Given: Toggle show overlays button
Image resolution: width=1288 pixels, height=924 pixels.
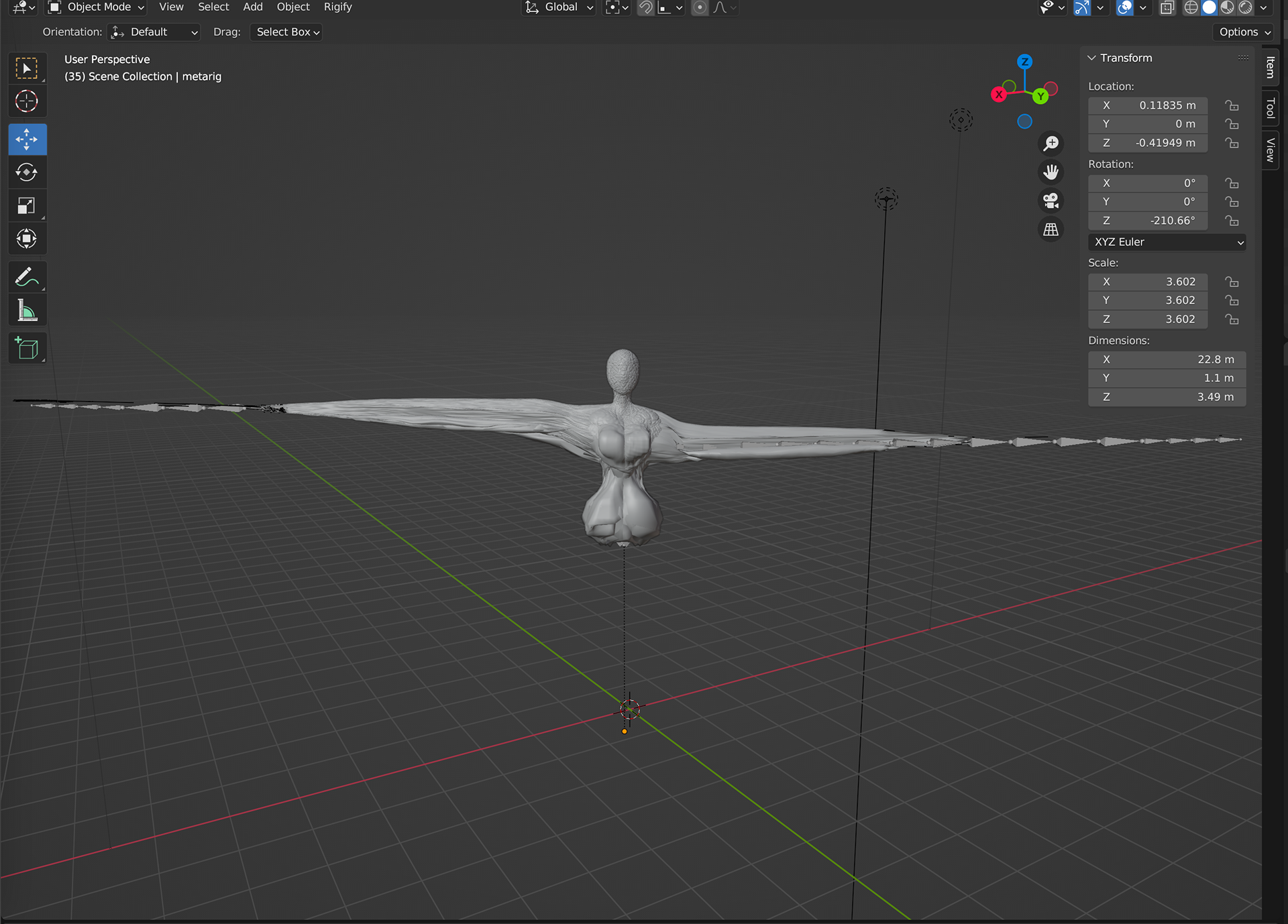Looking at the screenshot, I should 1125,7.
